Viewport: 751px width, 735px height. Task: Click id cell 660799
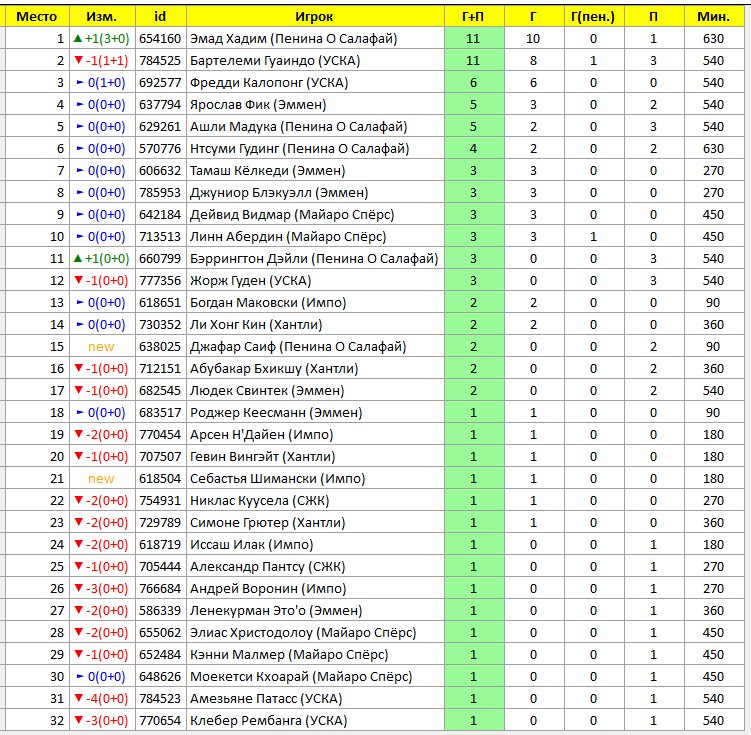[160, 259]
